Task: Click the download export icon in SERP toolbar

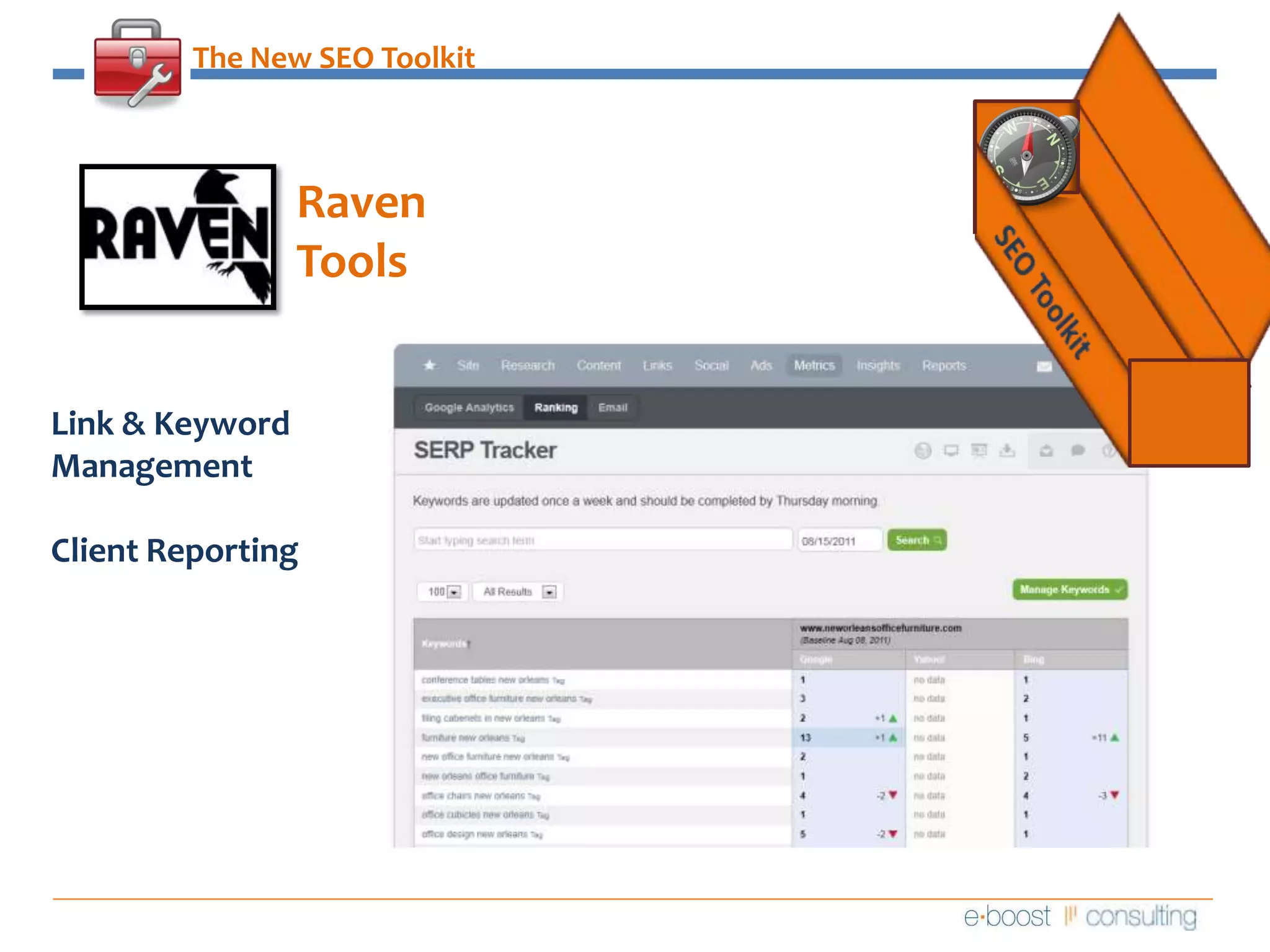Action: point(1007,451)
